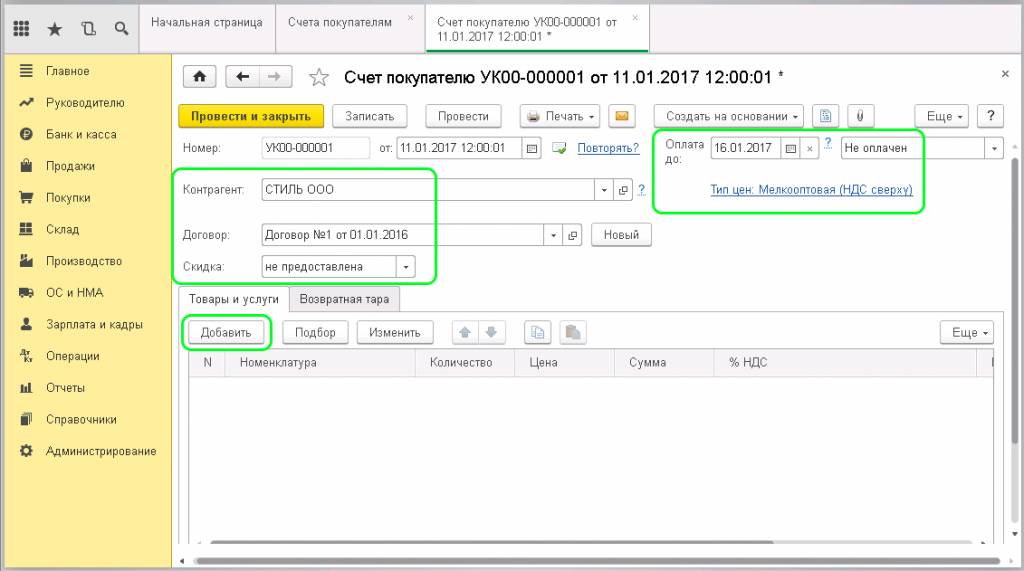The width and height of the screenshot is (1024, 571).
Task: Paste rows icon in table toolbar
Action: click(573, 333)
